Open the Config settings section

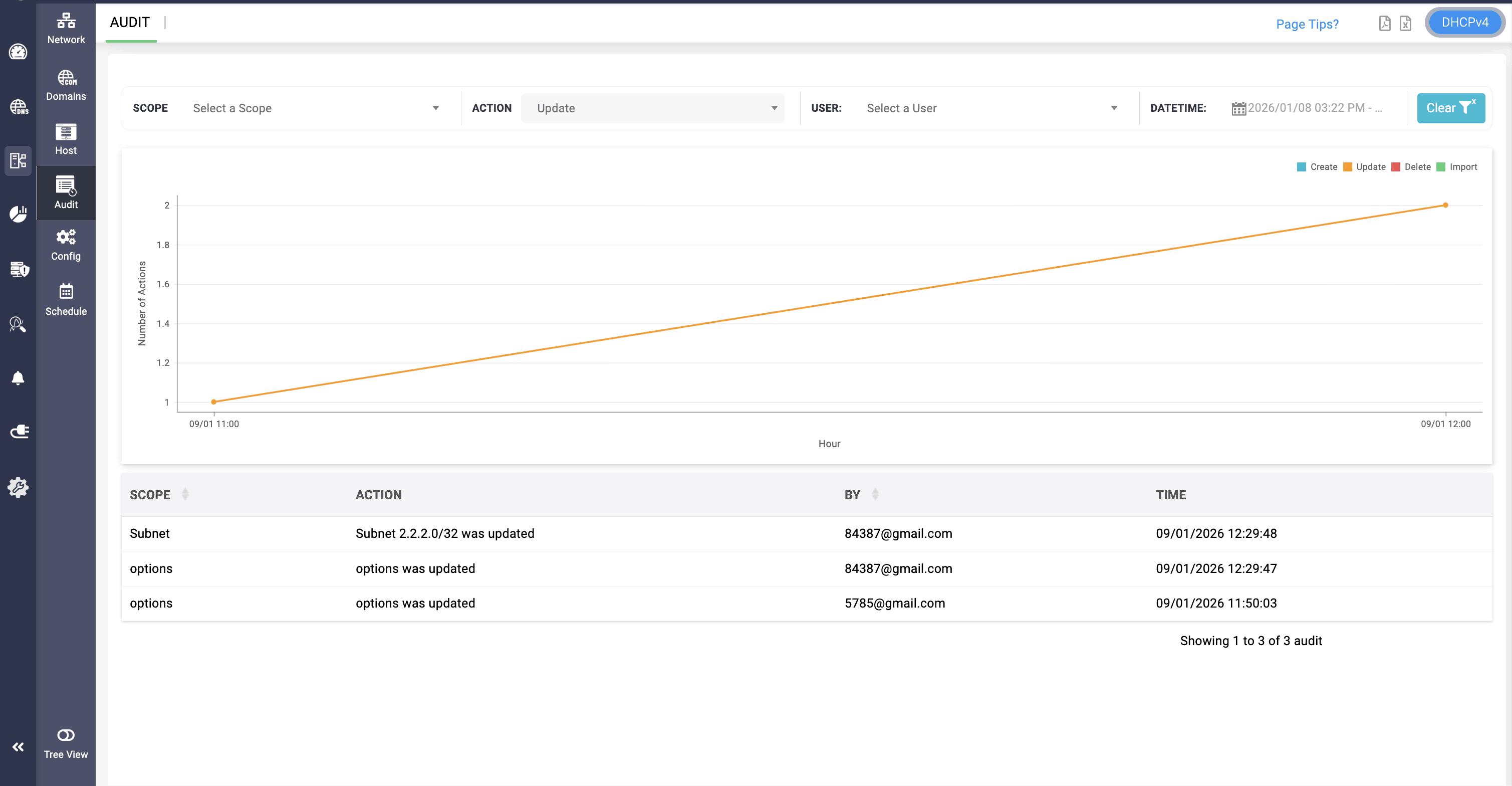66,245
